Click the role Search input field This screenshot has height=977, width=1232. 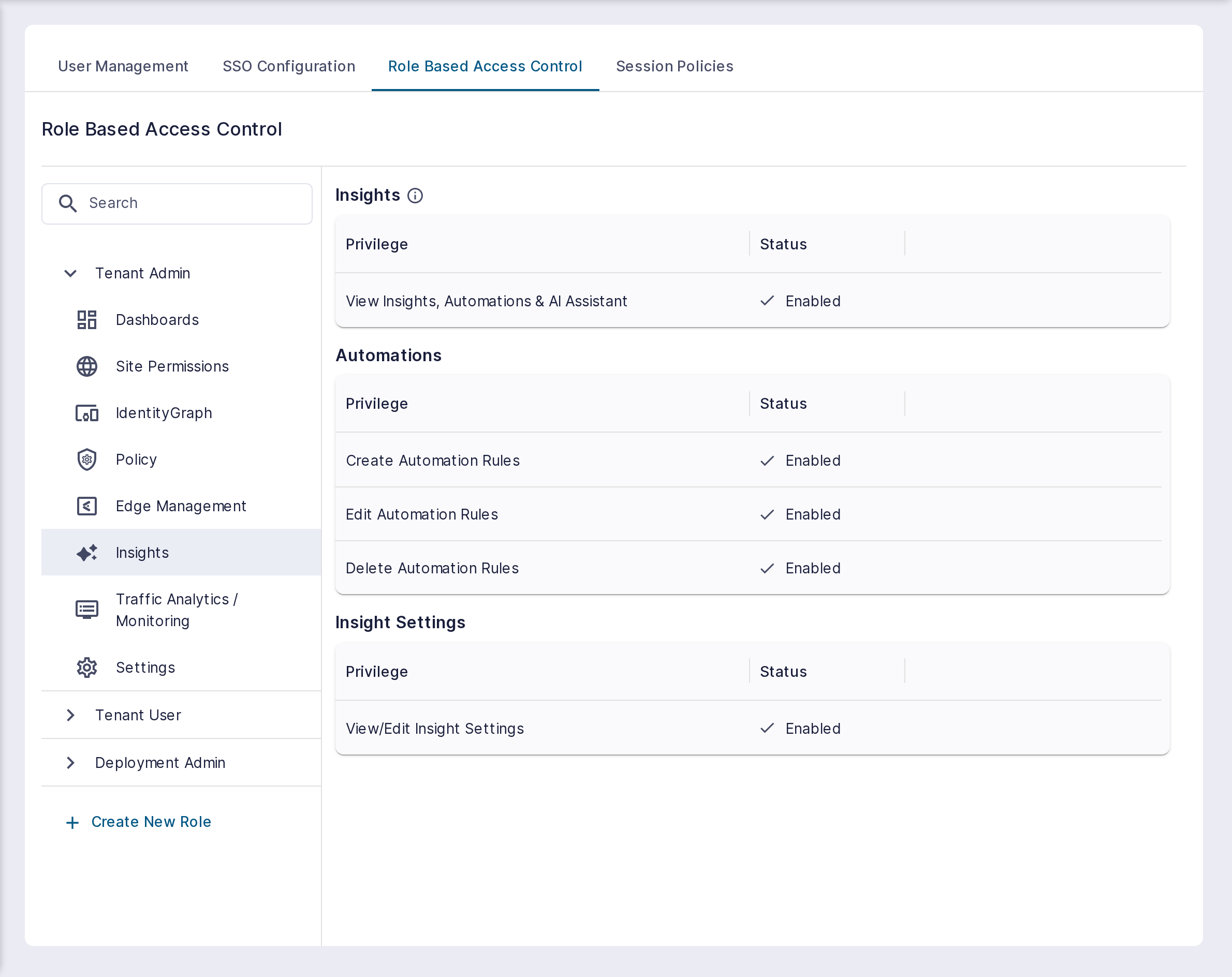pos(177,203)
